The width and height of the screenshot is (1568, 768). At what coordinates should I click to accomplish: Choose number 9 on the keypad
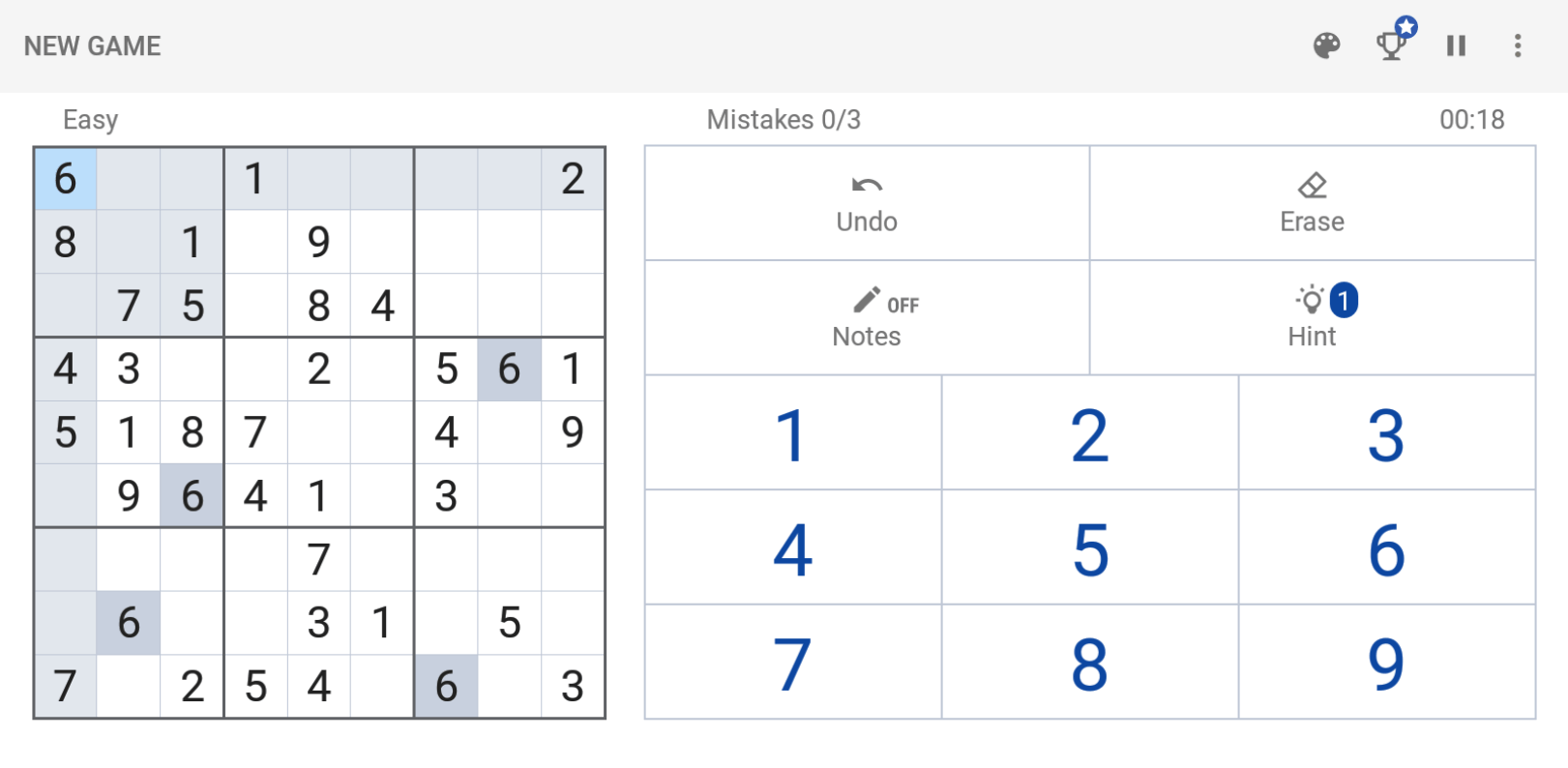pos(1386,663)
